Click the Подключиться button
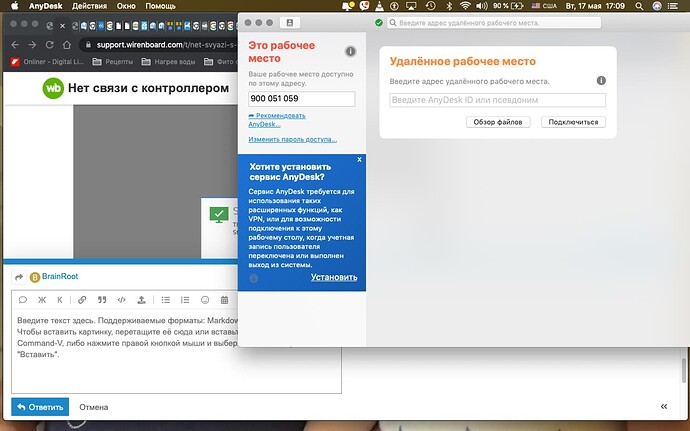Viewport: 690px width, 431px height. (573, 122)
